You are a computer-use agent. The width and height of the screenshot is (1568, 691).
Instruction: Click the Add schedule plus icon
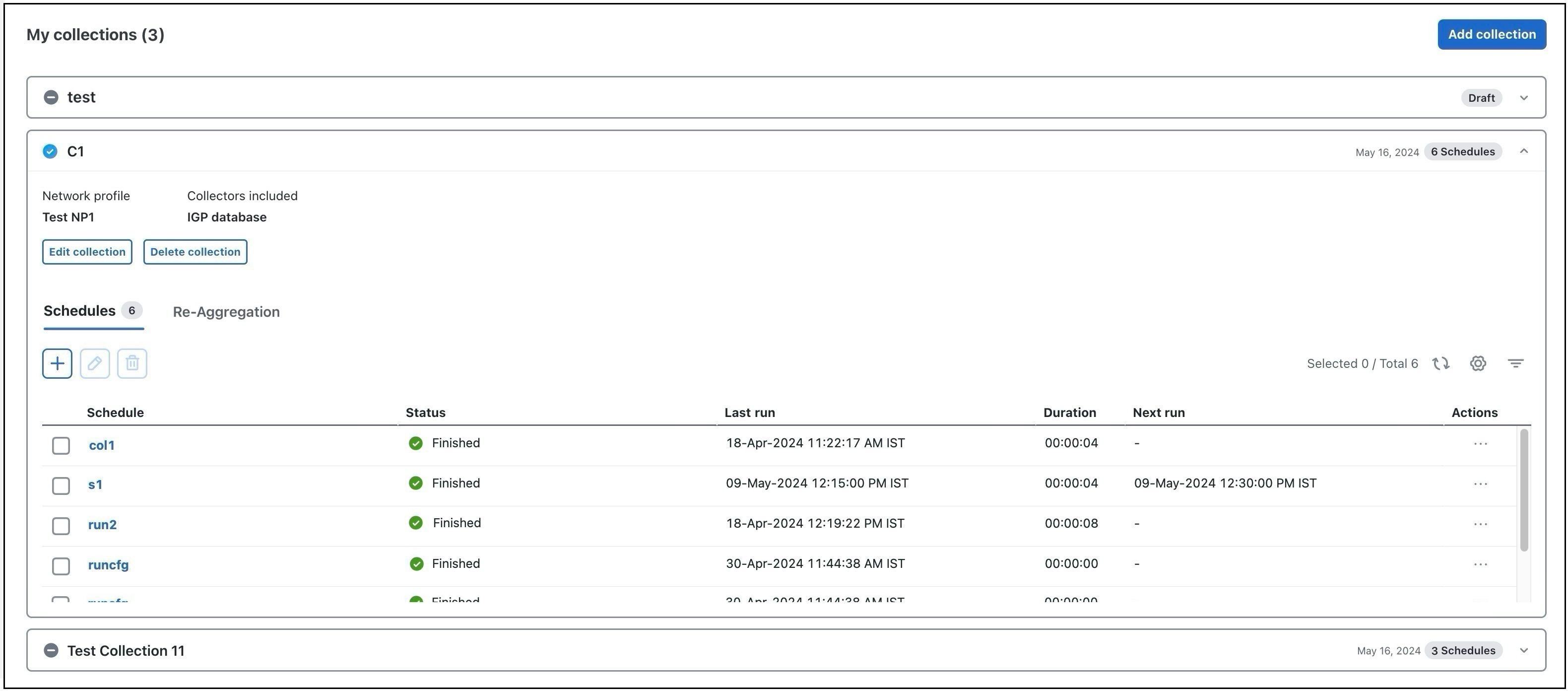point(57,363)
